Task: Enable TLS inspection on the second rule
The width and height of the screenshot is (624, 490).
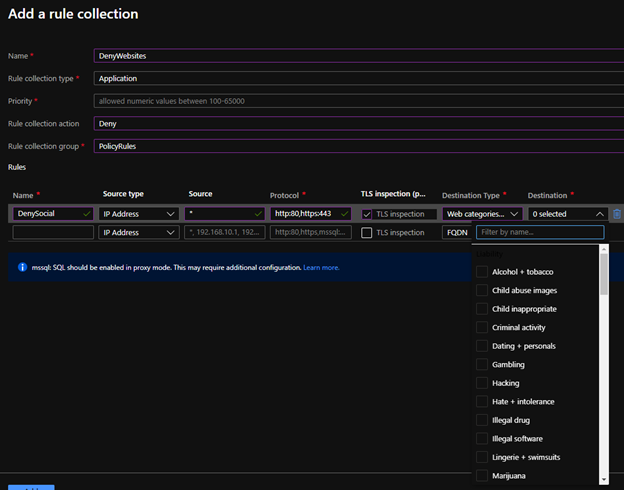Action: coord(366,232)
